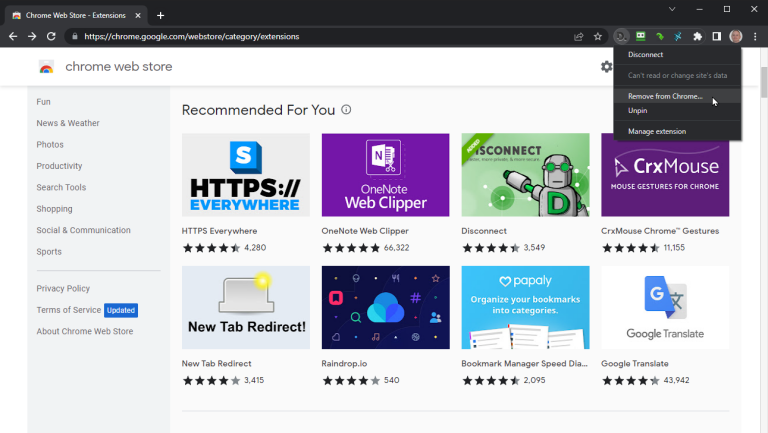The image size is (768, 433).
Task: Open the blue crossed-arrows extension icon
Action: (x=678, y=36)
